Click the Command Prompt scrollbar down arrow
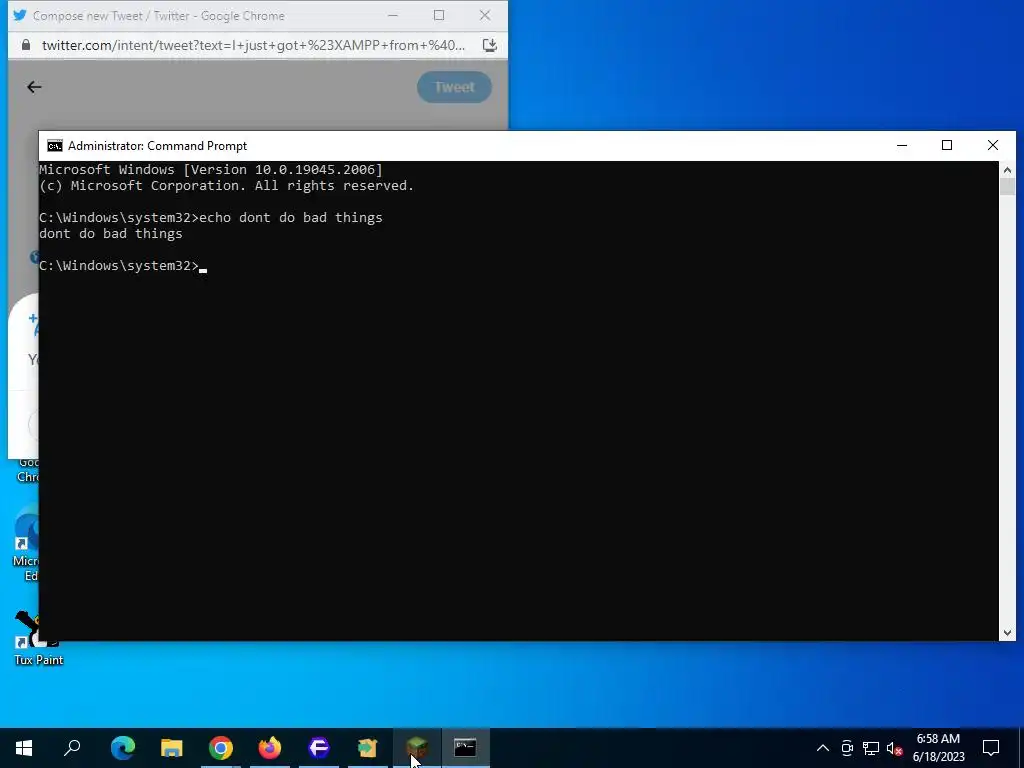This screenshot has height=768, width=1024. (x=1007, y=632)
